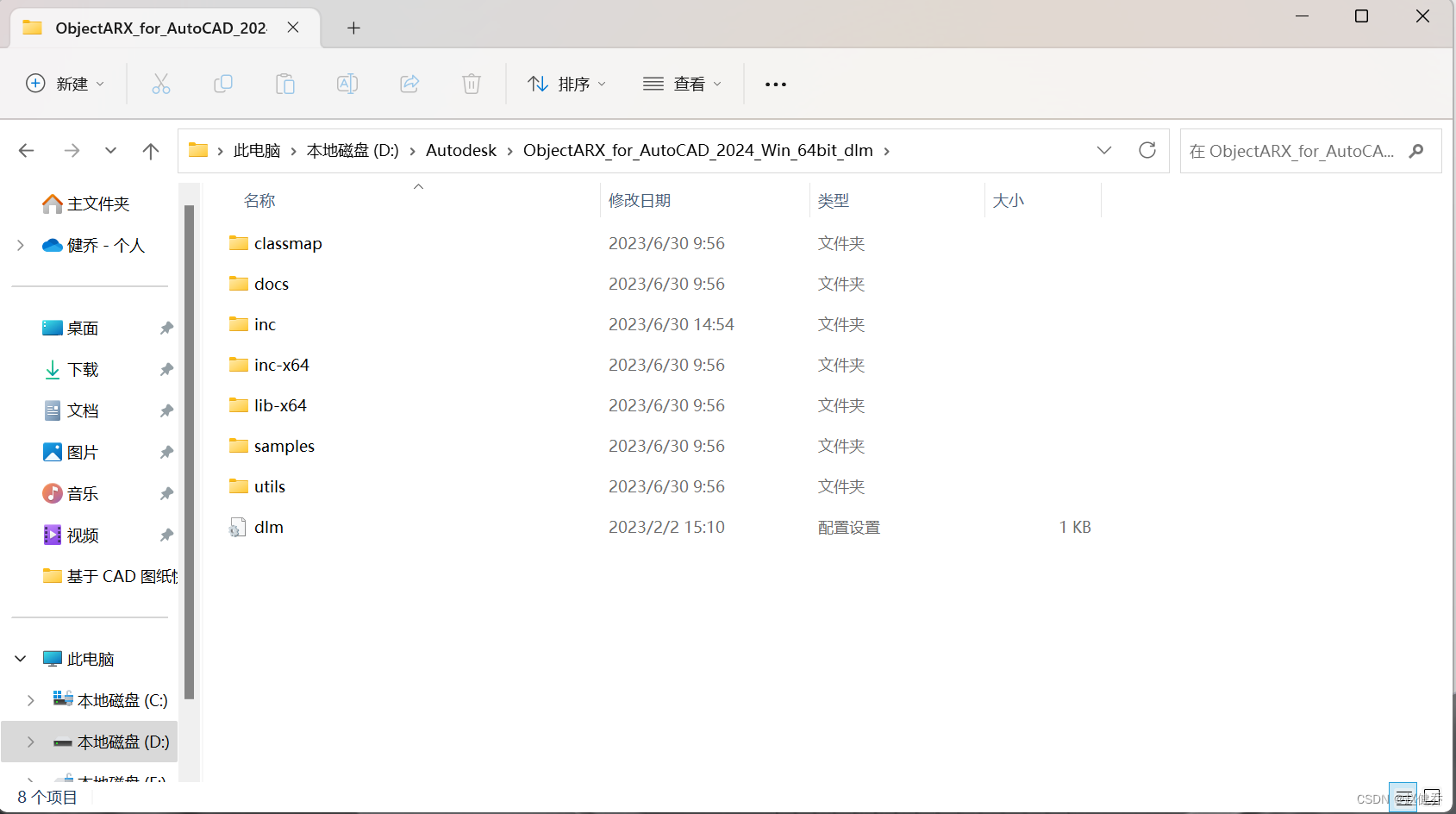Viewport: 1456px width, 814px height.
Task: Select the classmap folder icon
Action: (x=239, y=243)
